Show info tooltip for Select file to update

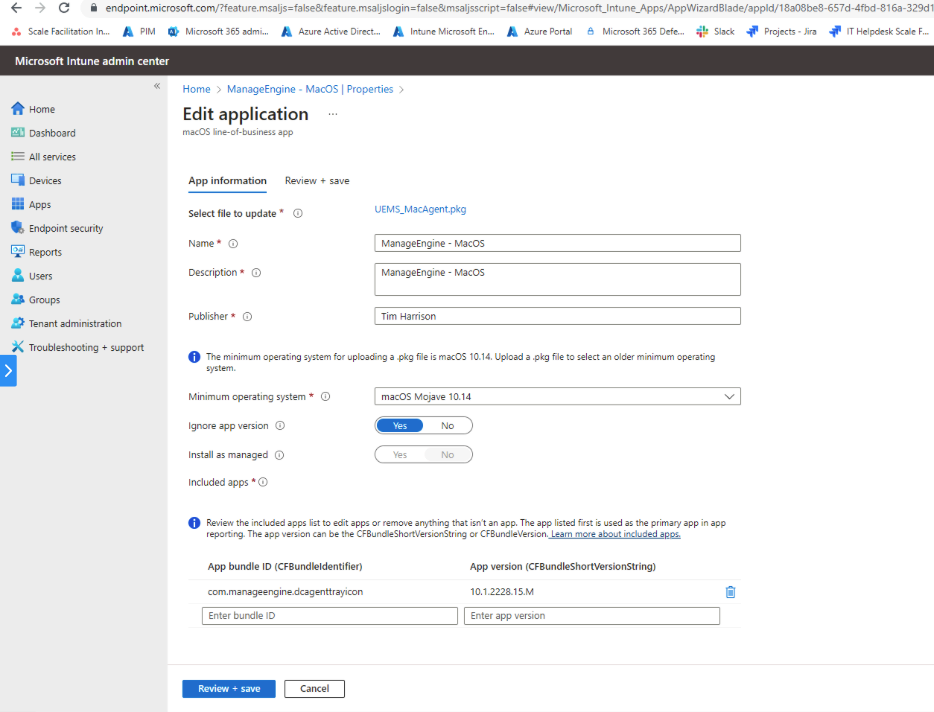[298, 213]
